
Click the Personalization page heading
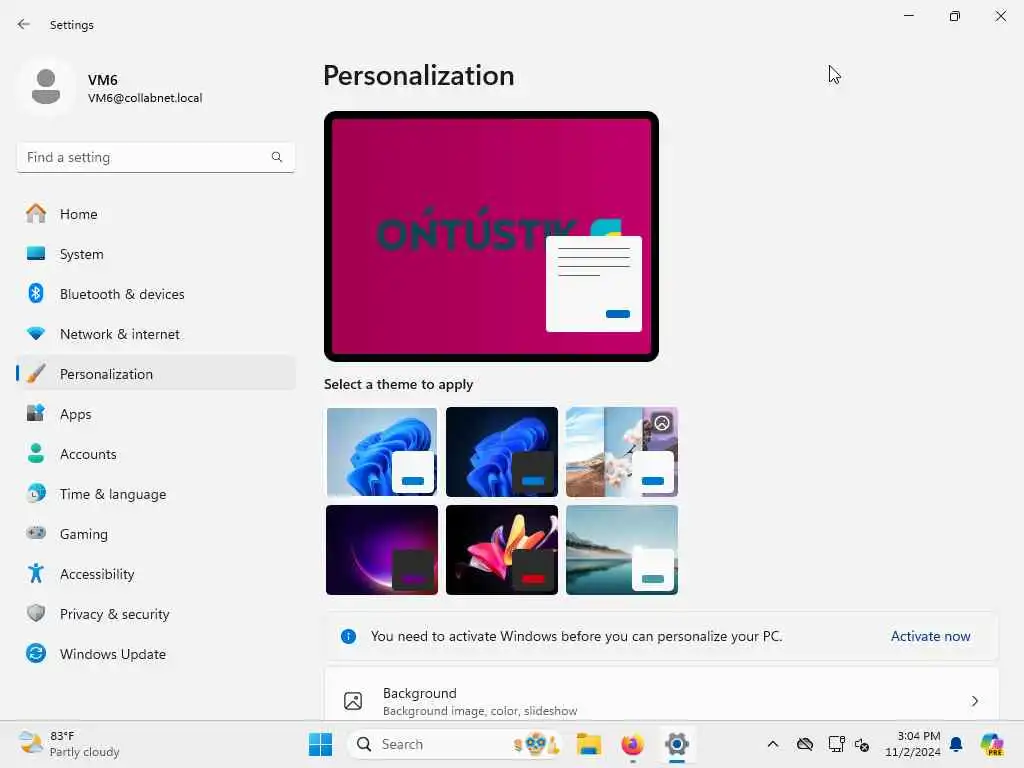pyautogui.click(x=419, y=76)
